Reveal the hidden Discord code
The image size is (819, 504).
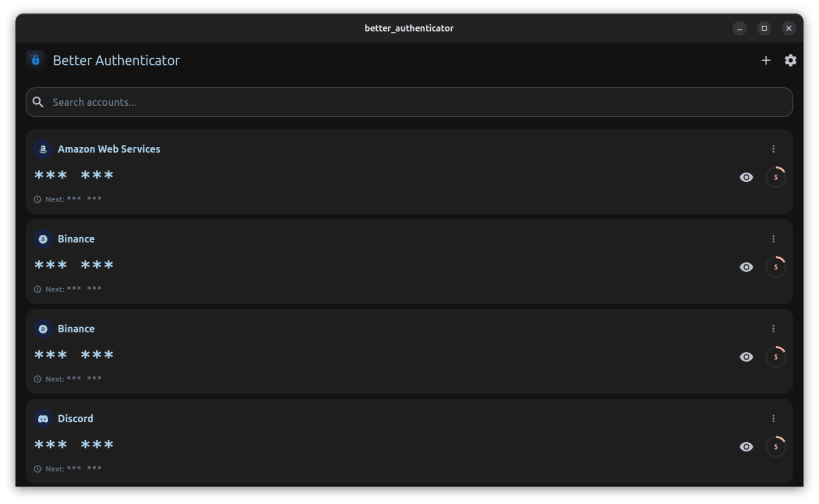[x=746, y=447]
